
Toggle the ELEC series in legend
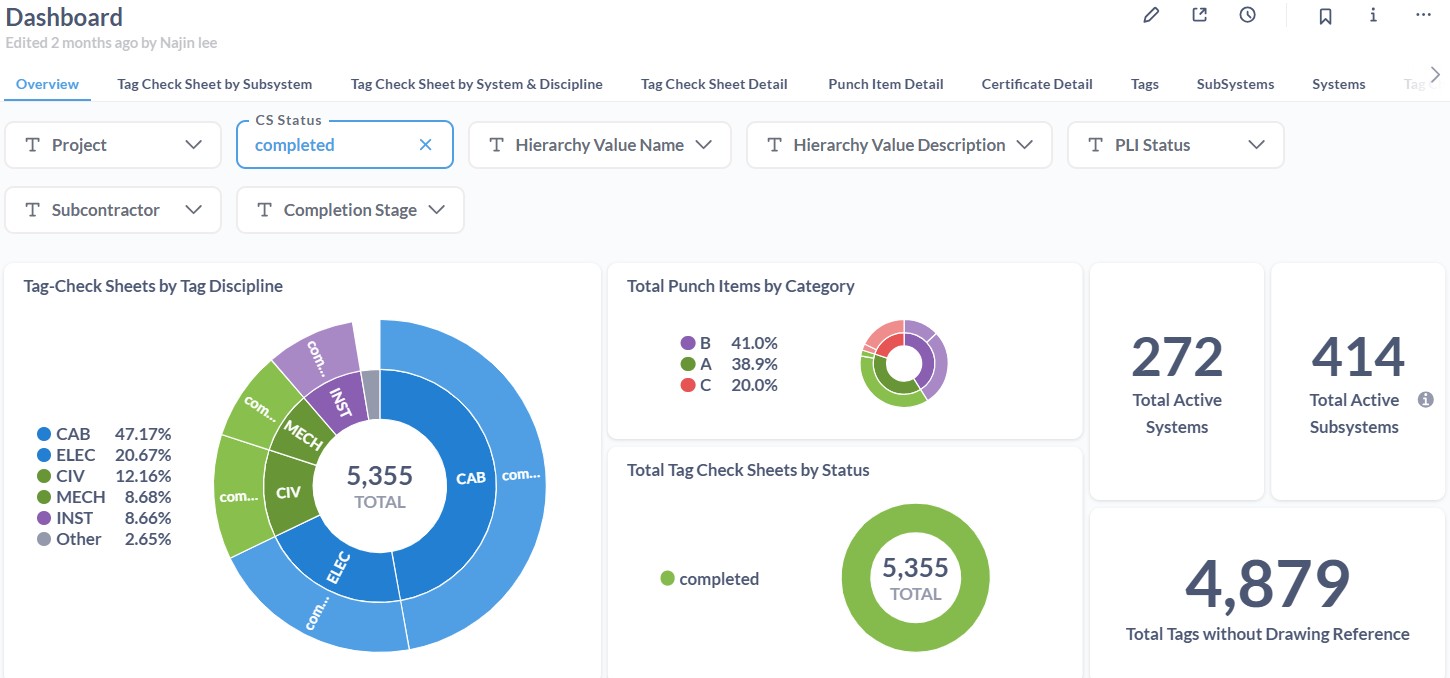tap(75, 455)
